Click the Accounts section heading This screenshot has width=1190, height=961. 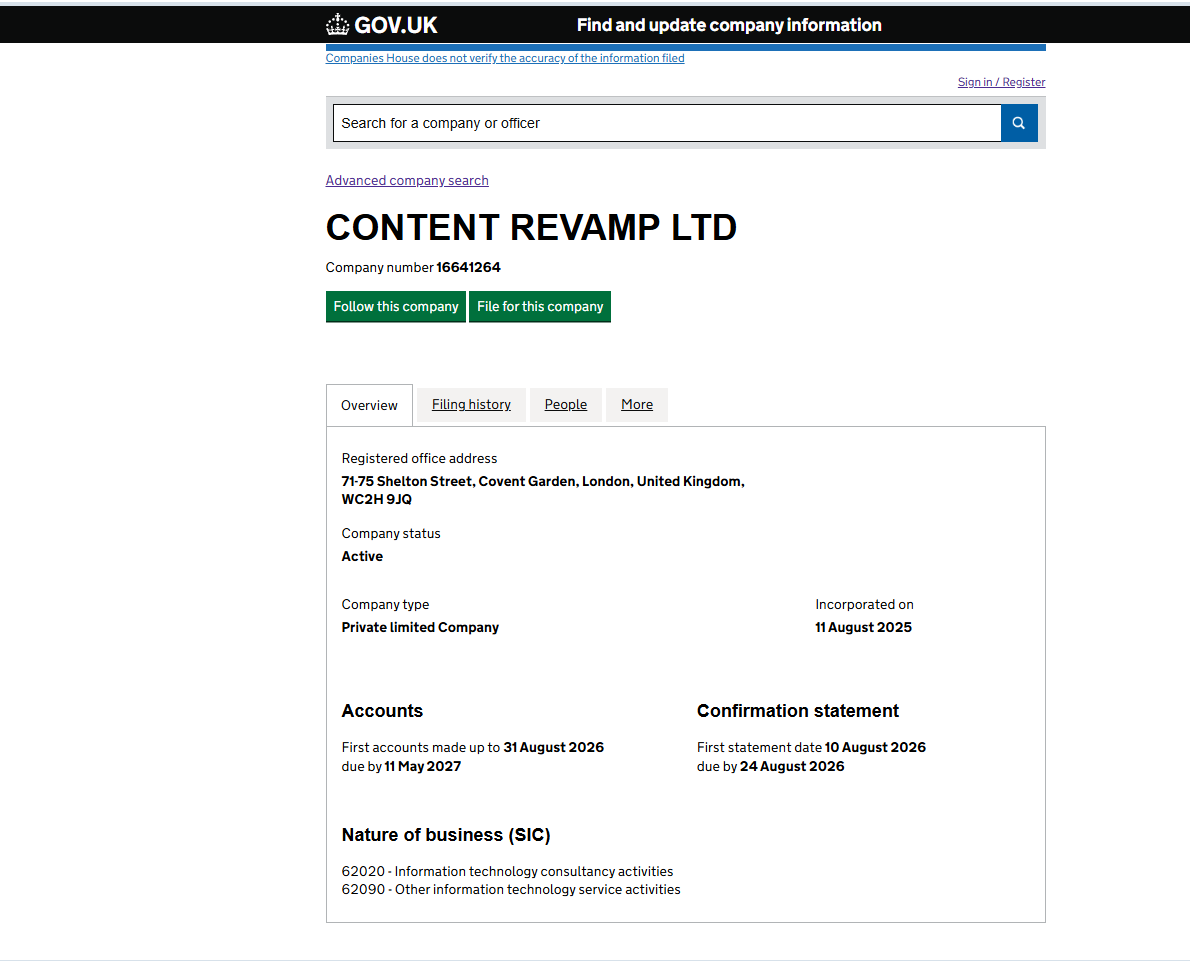382,711
